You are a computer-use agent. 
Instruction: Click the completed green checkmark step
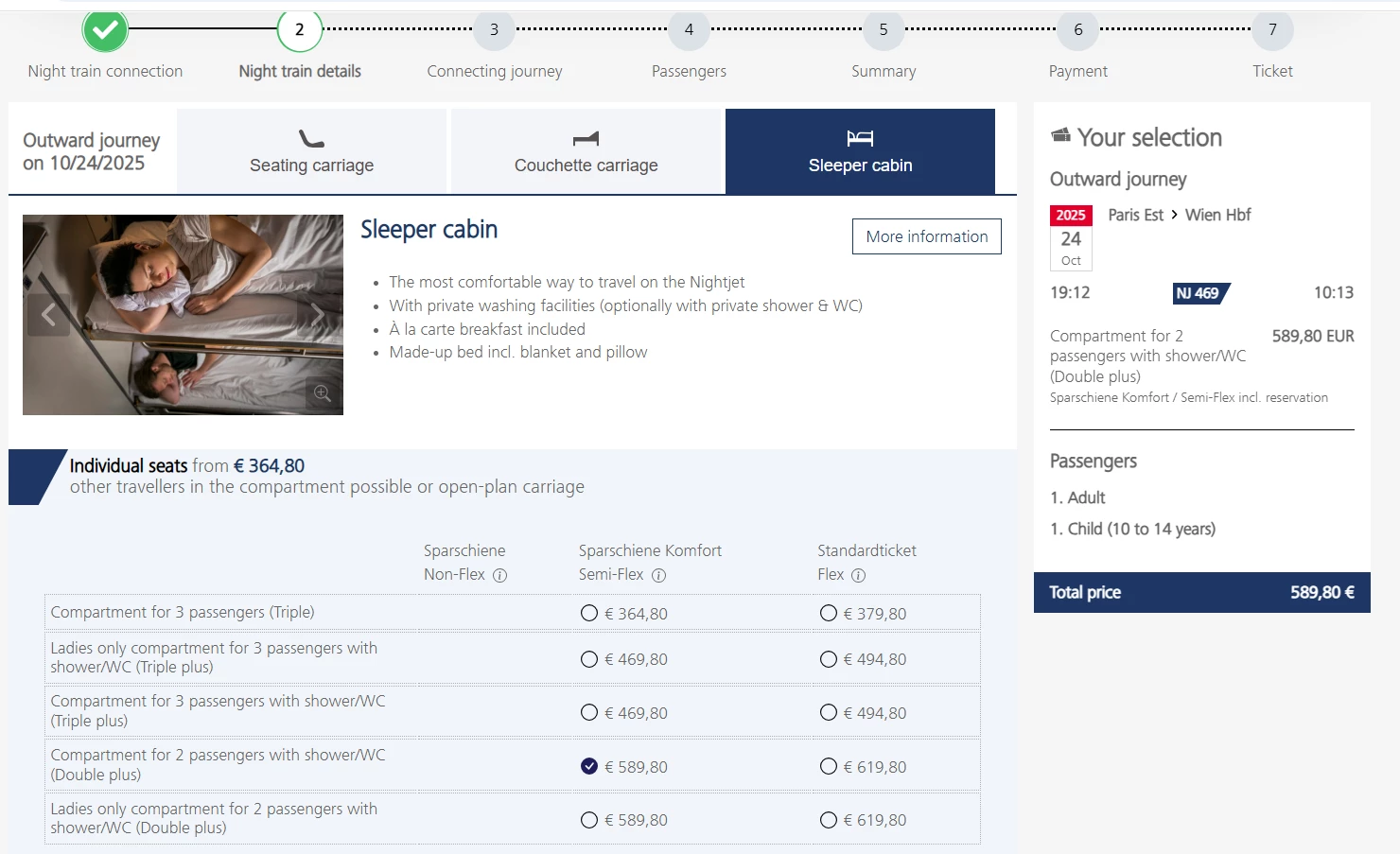click(105, 30)
